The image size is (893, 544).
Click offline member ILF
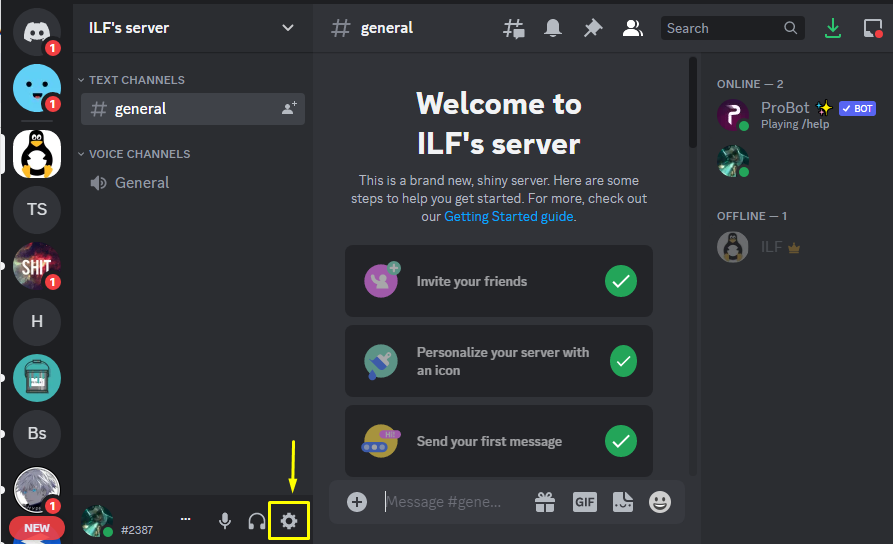pyautogui.click(x=757, y=247)
